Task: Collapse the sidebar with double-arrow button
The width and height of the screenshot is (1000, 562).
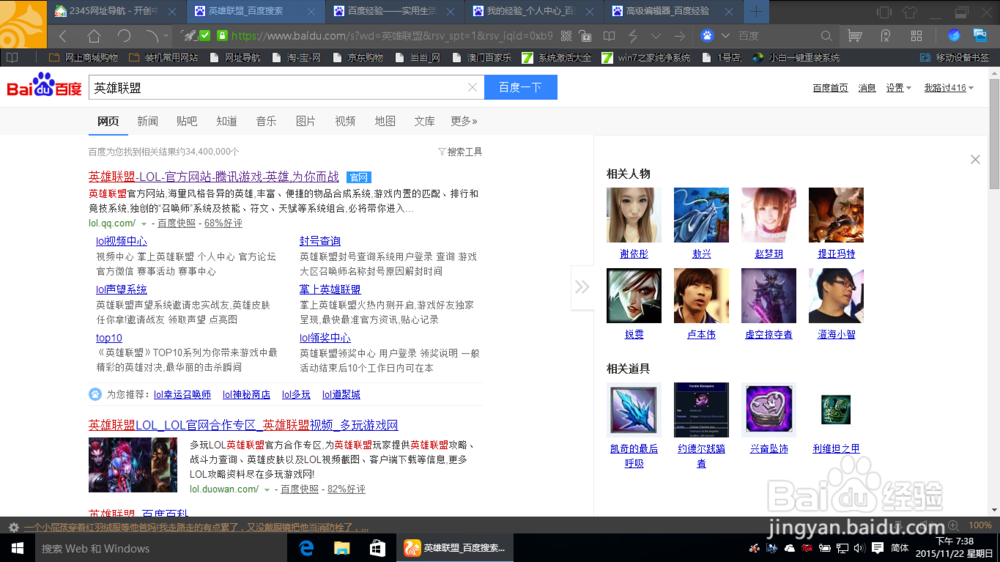Action: [582, 287]
